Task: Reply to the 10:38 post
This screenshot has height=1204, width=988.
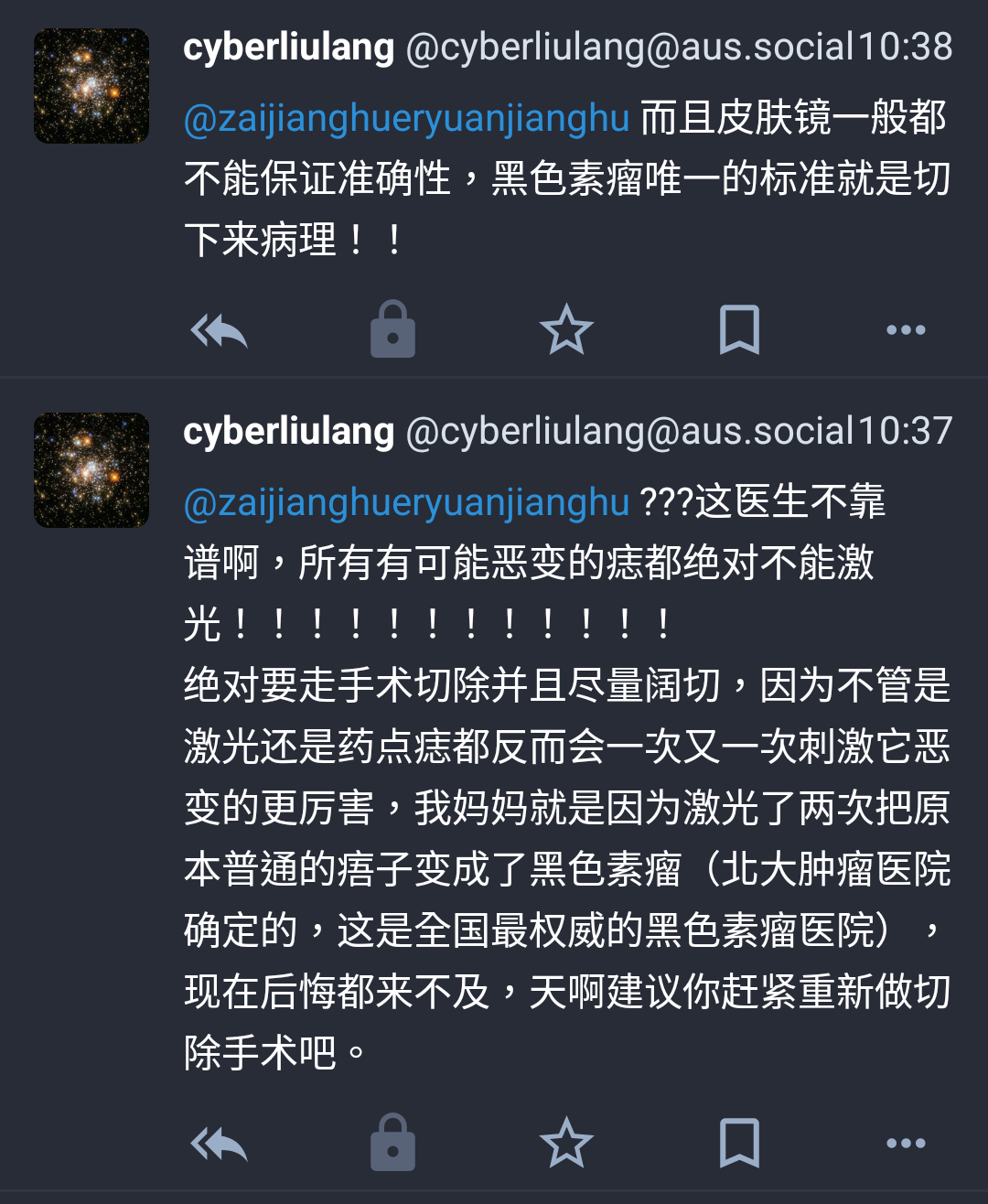Action: click(x=219, y=330)
